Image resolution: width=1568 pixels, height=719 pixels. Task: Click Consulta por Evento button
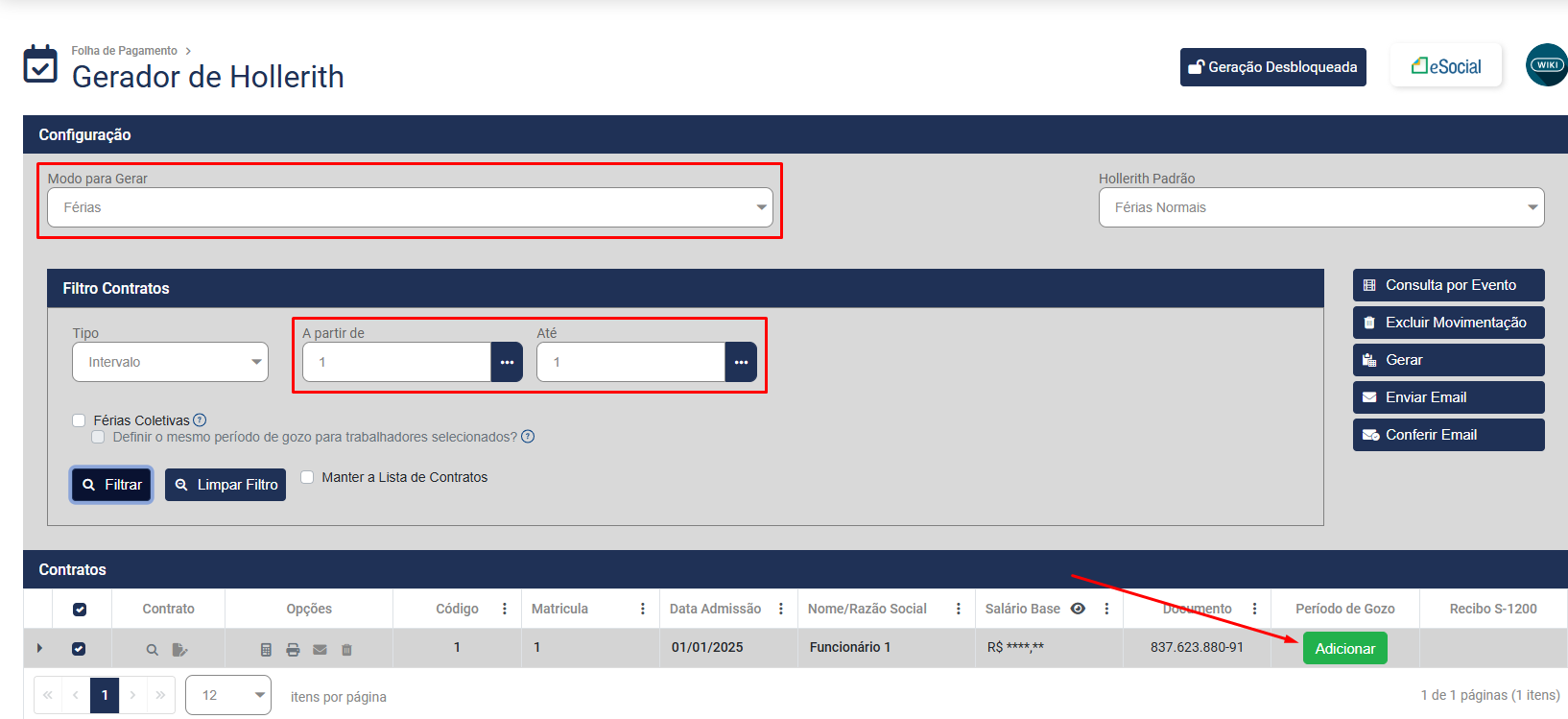point(1449,285)
